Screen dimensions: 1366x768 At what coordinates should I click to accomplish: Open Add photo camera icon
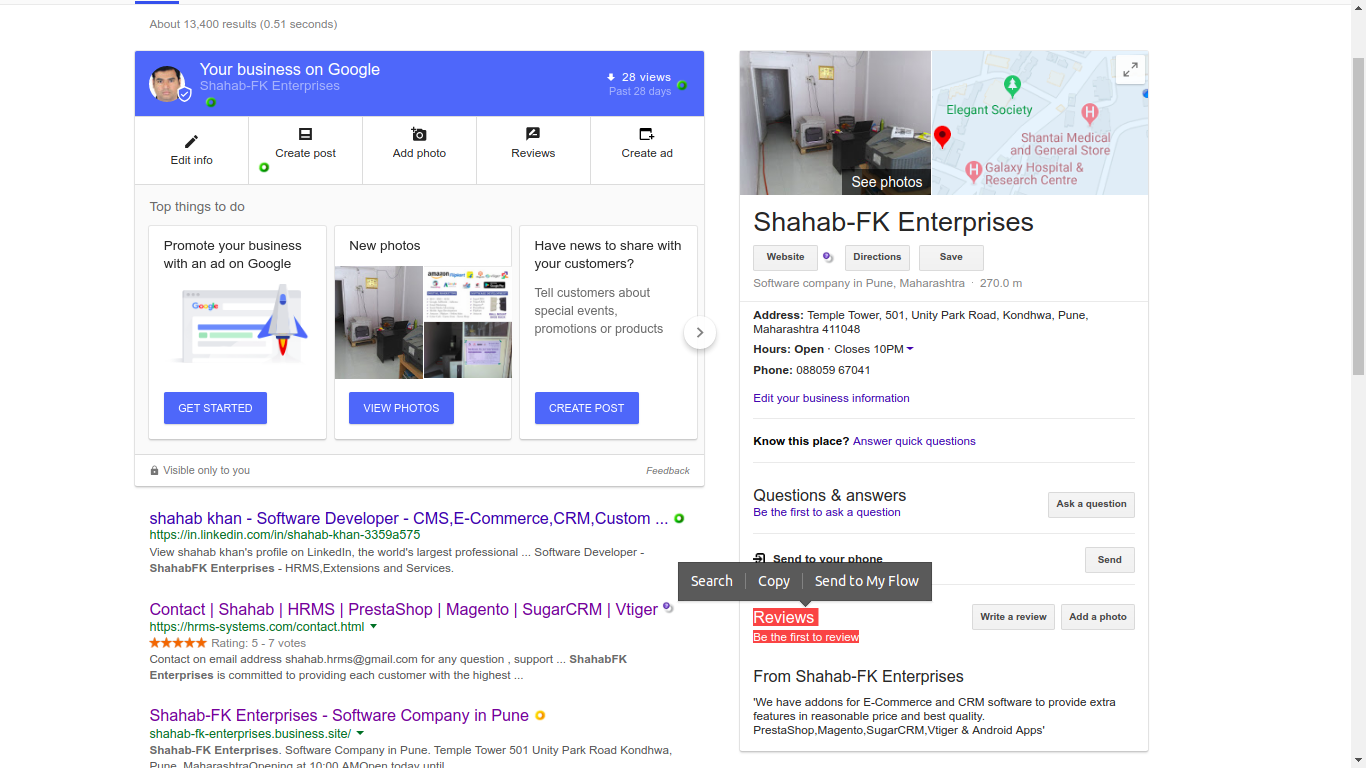[x=419, y=134]
